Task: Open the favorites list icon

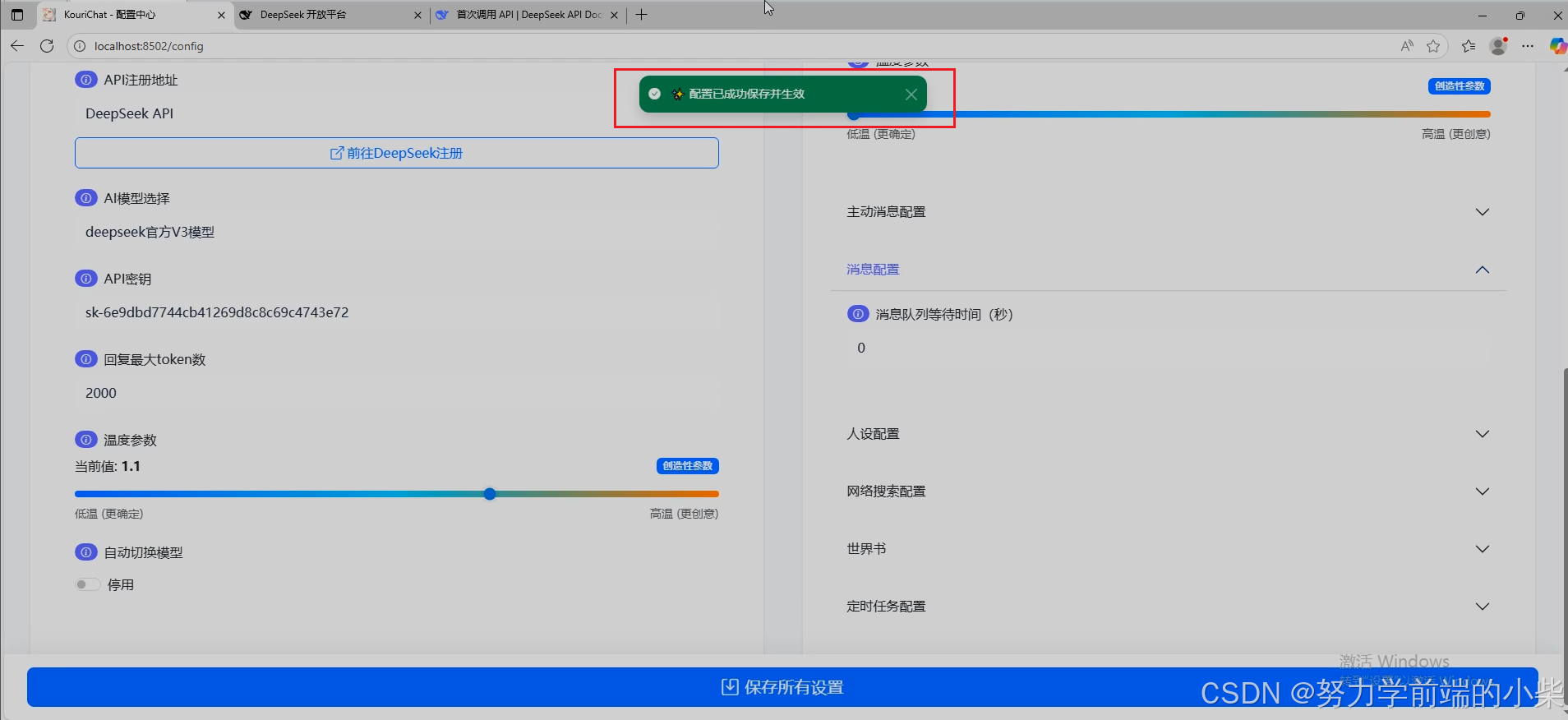Action: tap(1469, 46)
